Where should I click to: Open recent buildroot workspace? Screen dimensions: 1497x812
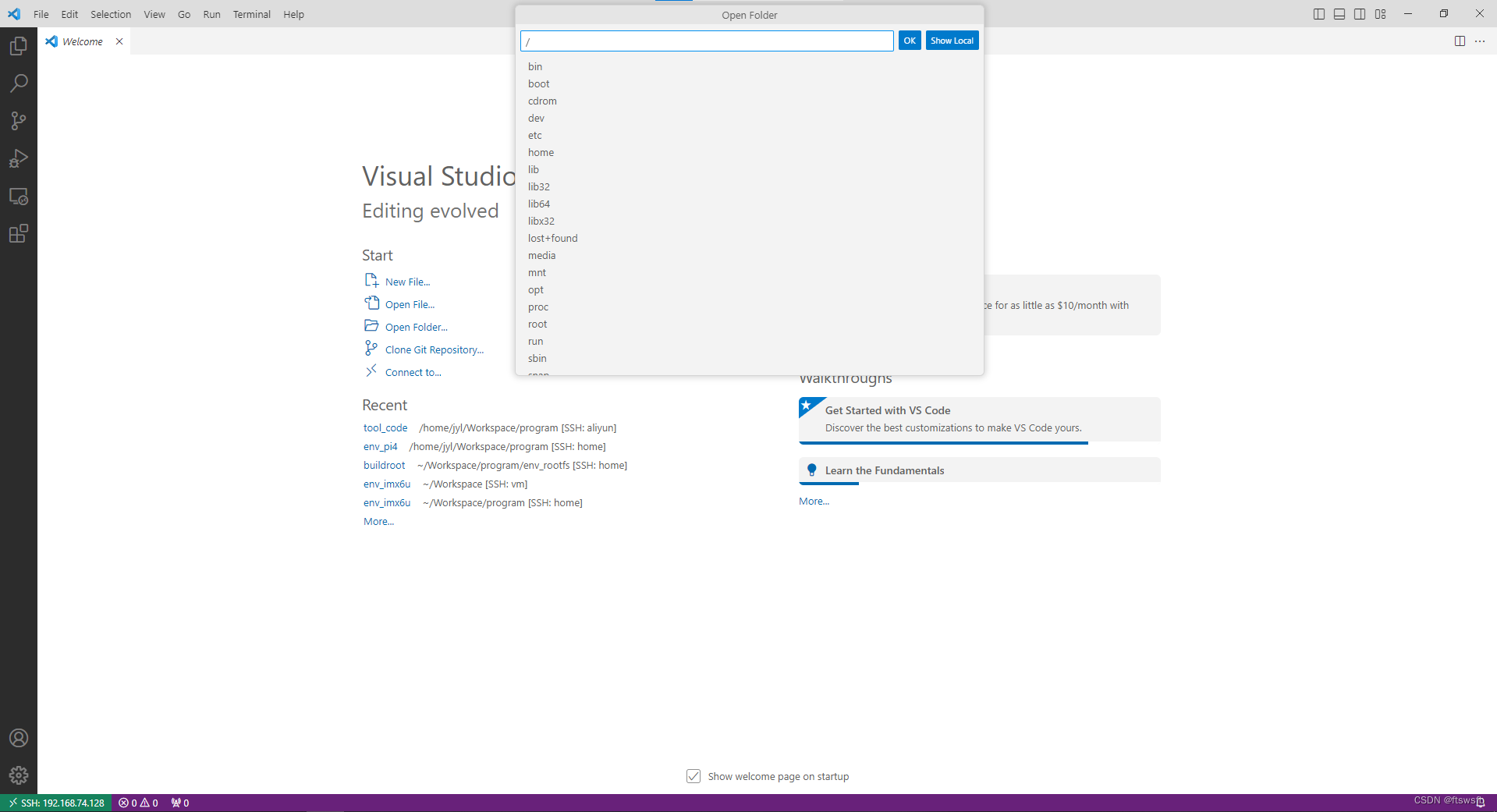pos(385,465)
